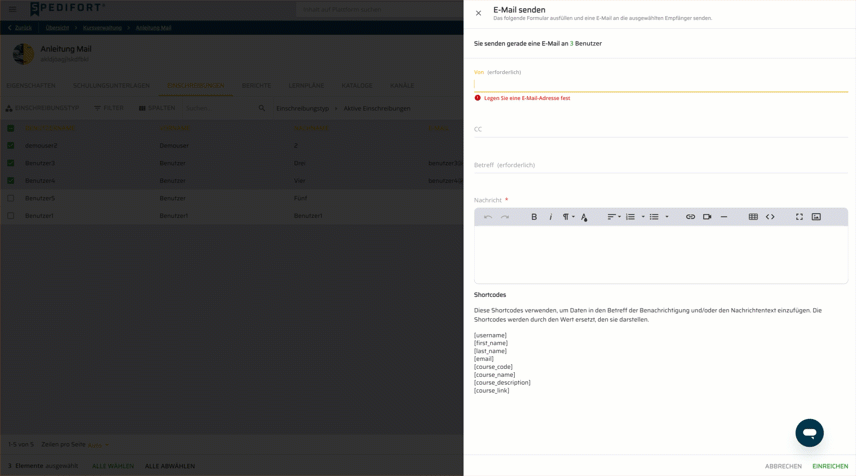Click the Spedifort logo
Viewport: 856px width, 476px height.
(67, 8)
